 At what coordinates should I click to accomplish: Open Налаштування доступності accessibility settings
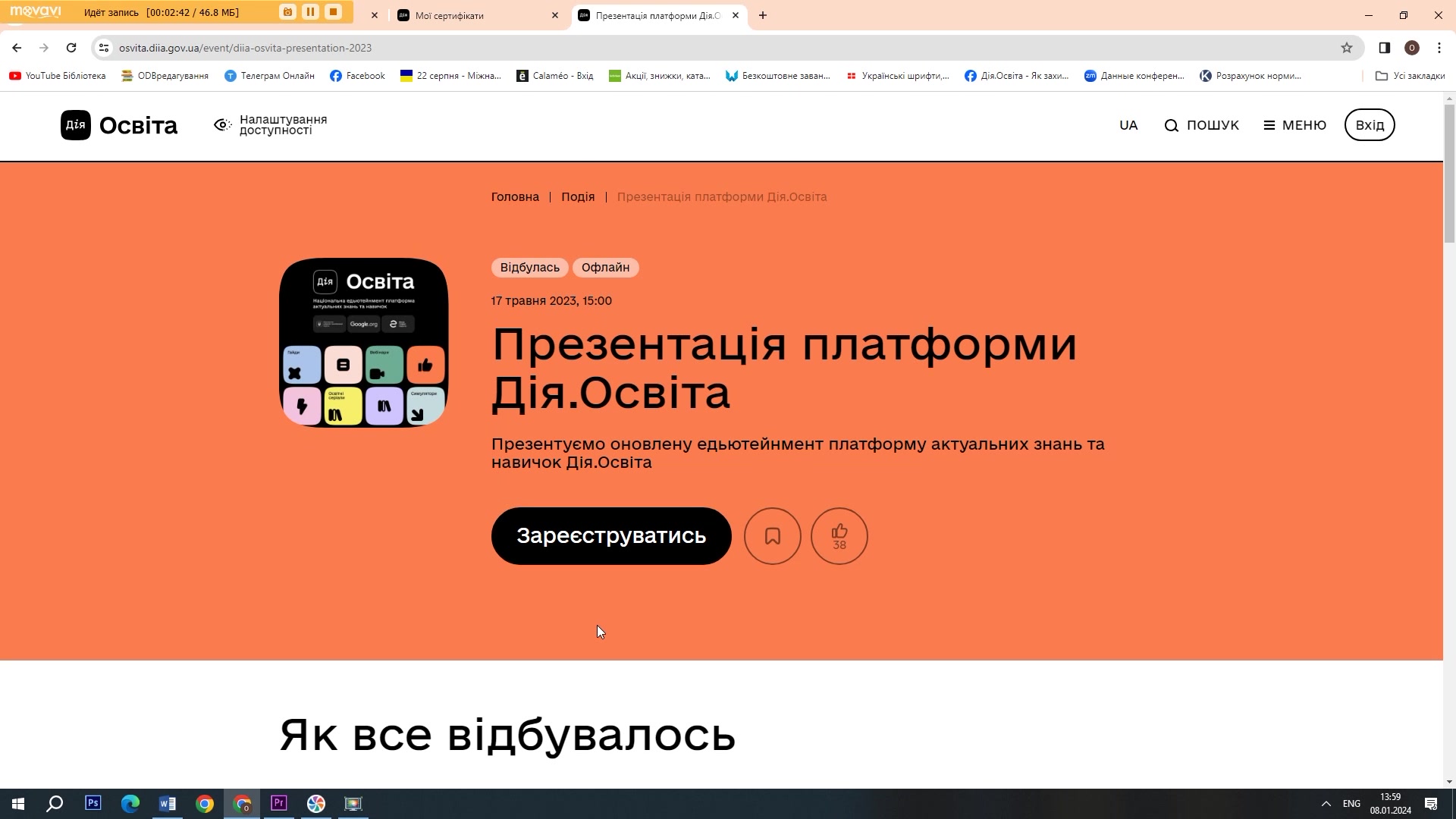point(271,125)
